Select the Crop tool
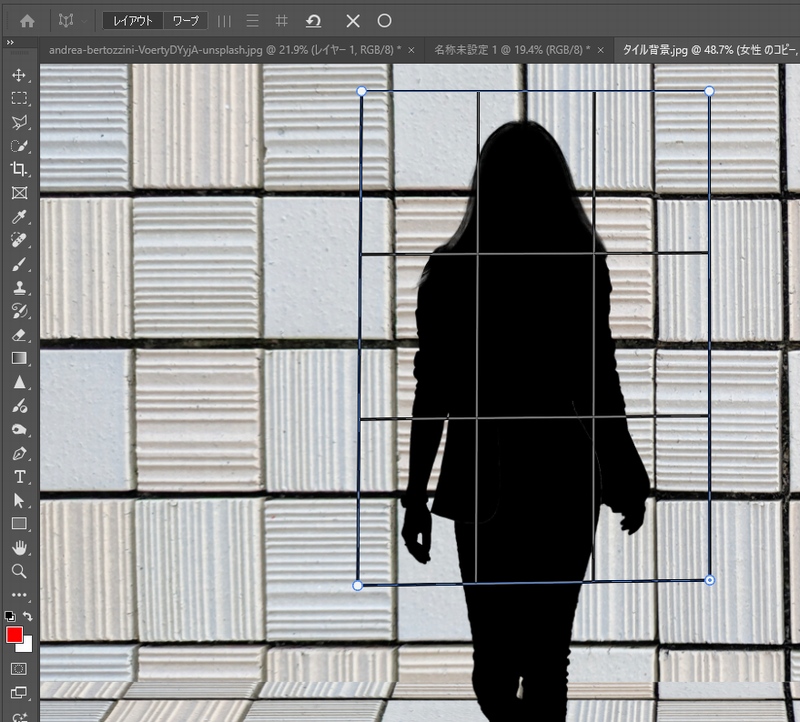 (19, 169)
